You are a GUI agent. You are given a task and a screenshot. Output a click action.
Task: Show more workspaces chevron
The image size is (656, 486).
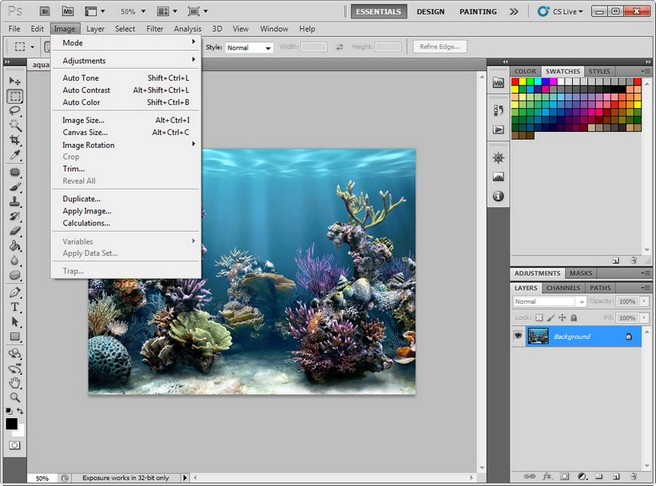[514, 12]
